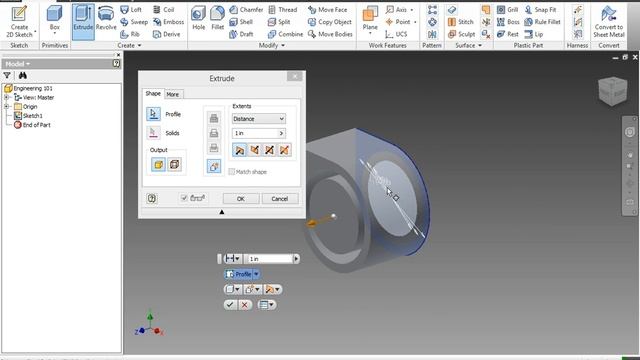Click the Derive tool
The height and width of the screenshot is (360, 640).
[166, 34]
